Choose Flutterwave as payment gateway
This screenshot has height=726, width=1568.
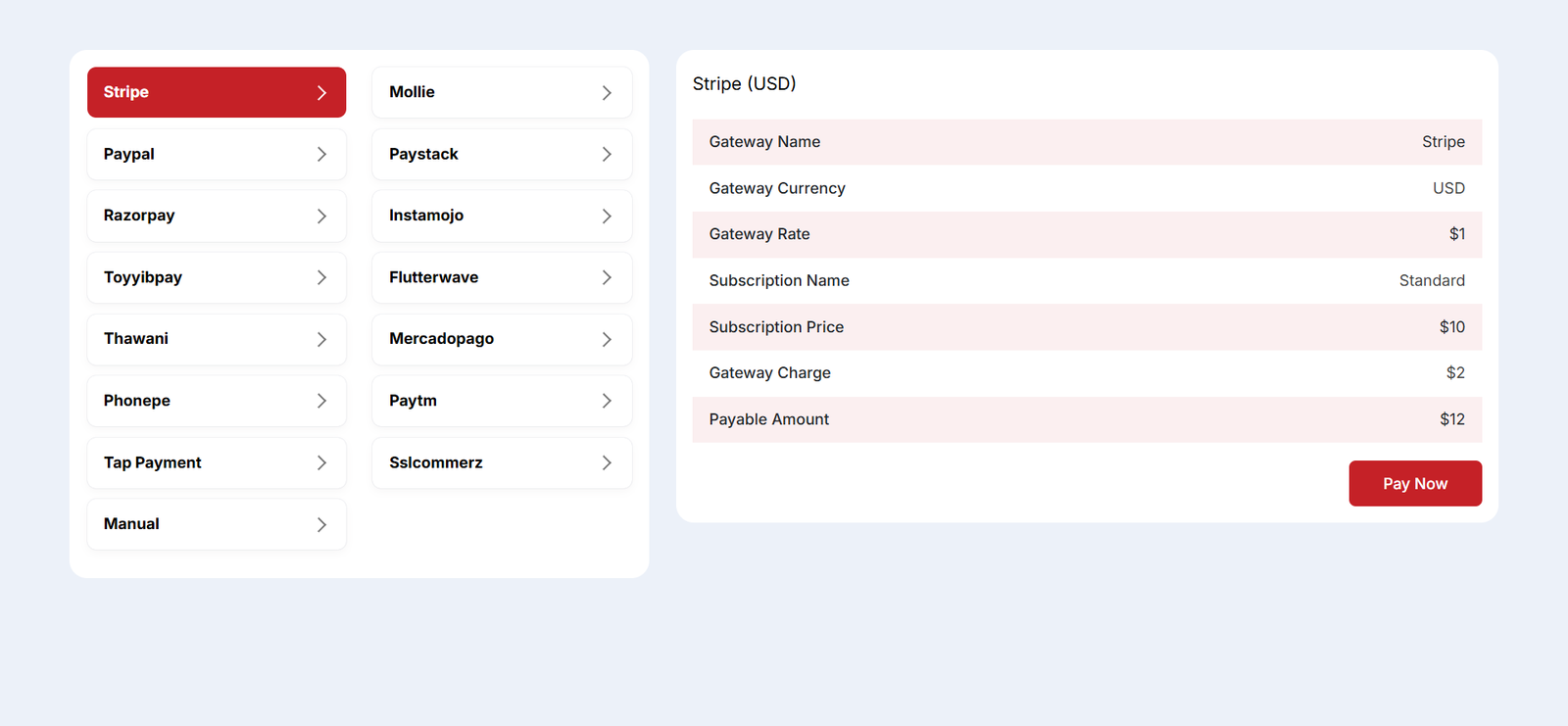coord(501,277)
